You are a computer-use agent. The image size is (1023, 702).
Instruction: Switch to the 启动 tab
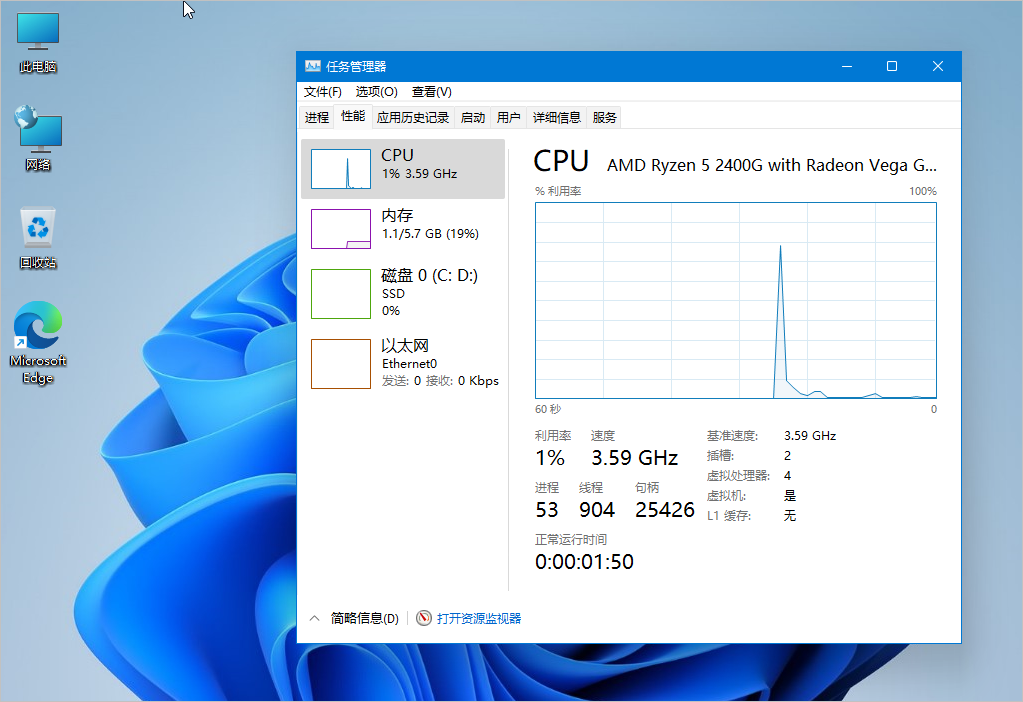(x=472, y=117)
